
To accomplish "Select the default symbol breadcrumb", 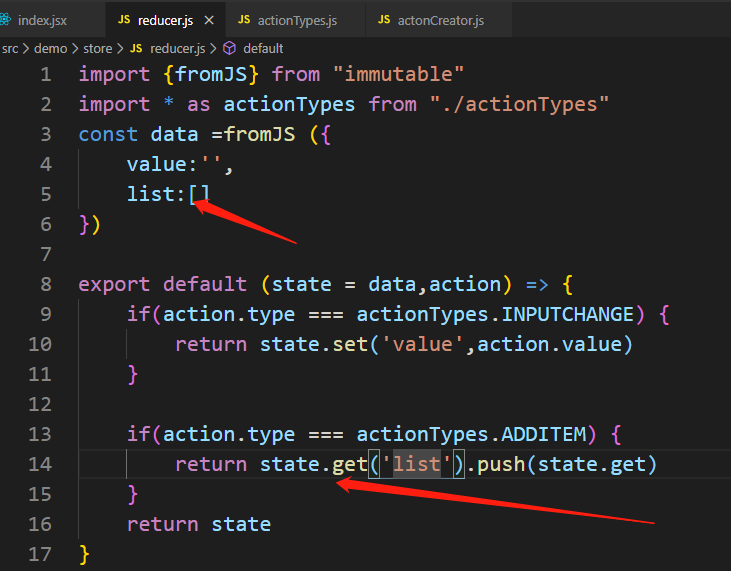I will [263, 48].
